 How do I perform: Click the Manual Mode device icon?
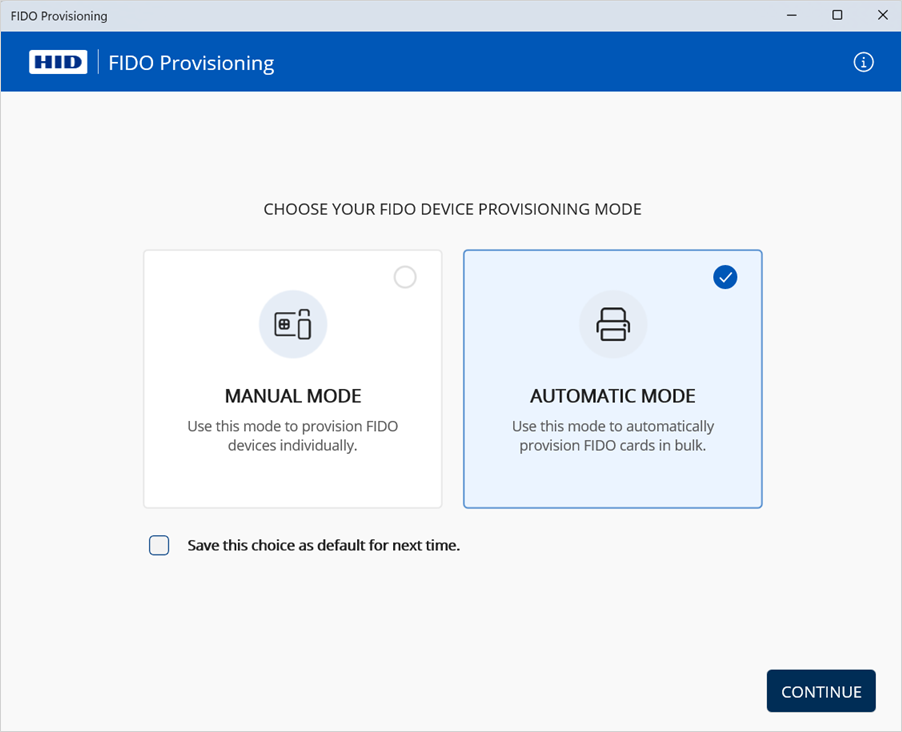tap(293, 324)
